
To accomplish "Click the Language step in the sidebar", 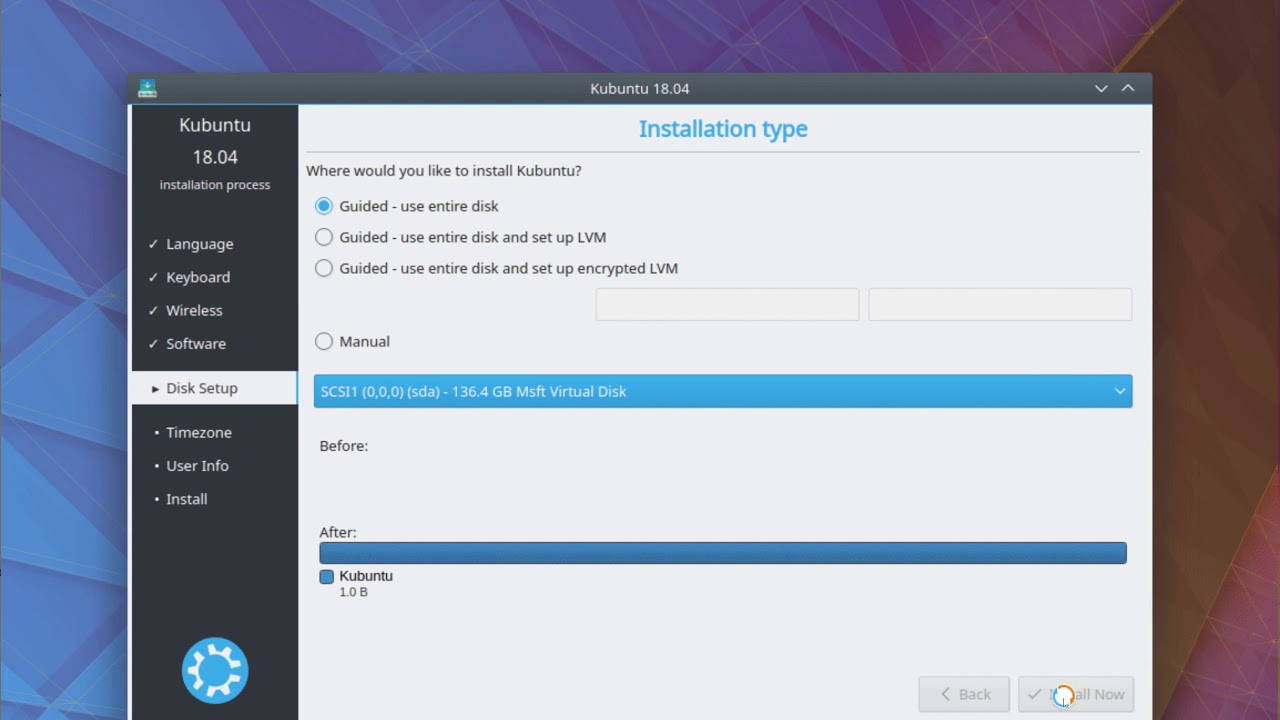I will click(199, 244).
